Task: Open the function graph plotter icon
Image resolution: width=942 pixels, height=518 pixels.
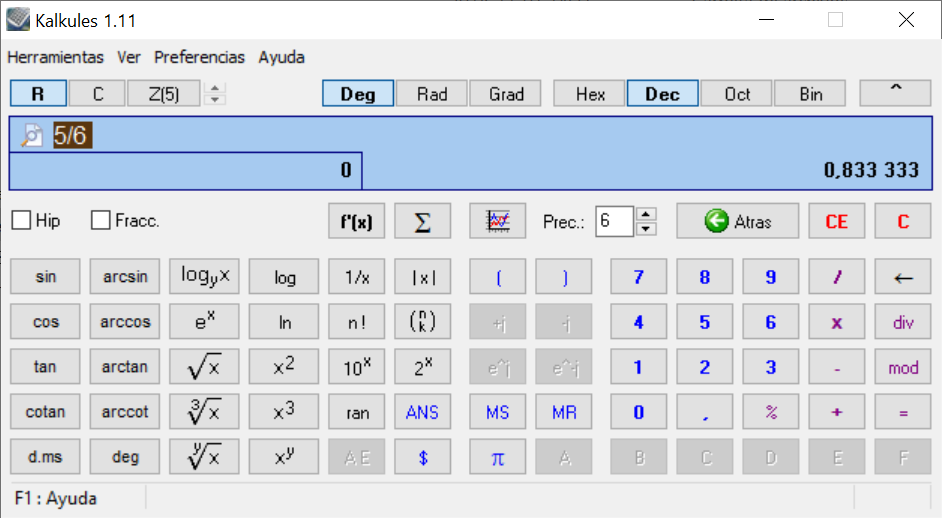Action: (498, 221)
